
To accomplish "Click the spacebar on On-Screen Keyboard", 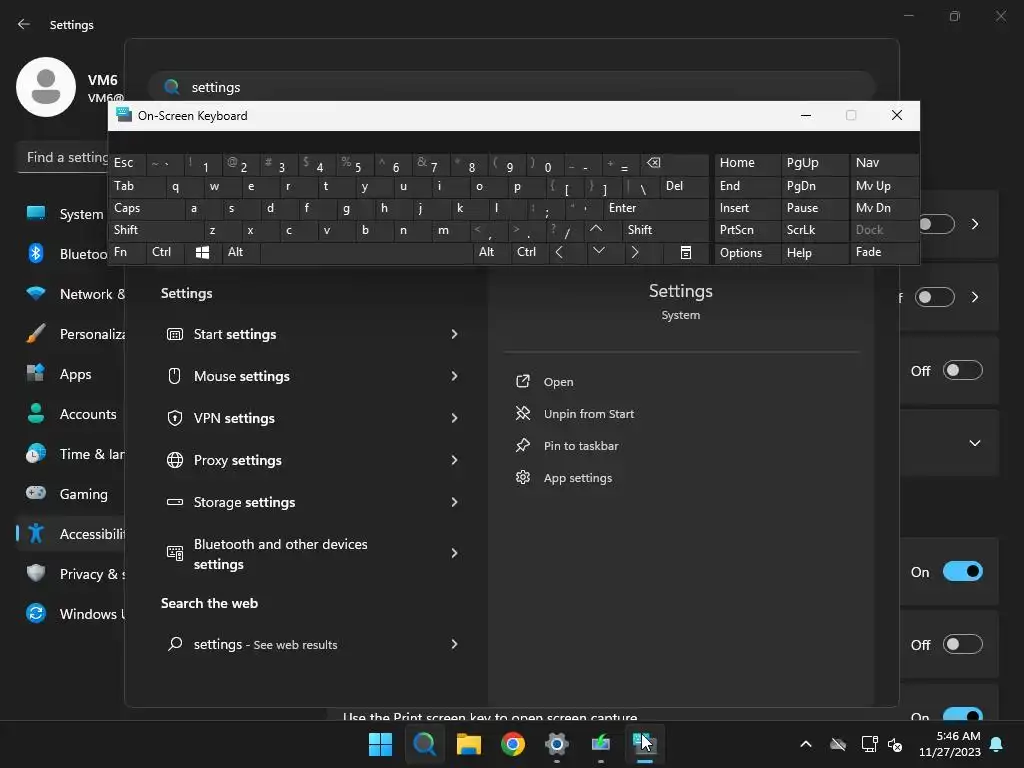I will pyautogui.click(x=366, y=253).
